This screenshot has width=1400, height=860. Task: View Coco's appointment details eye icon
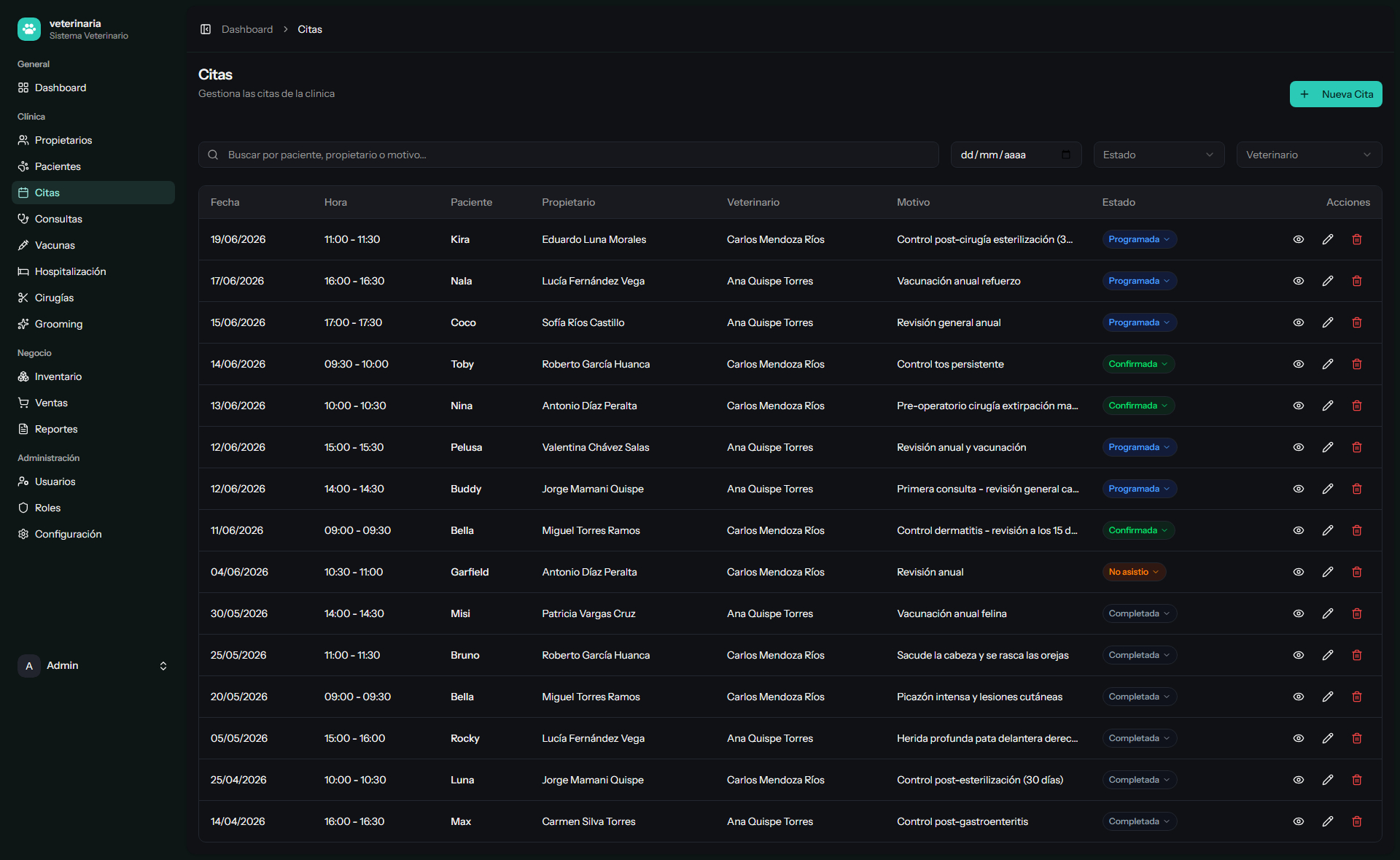click(1299, 322)
